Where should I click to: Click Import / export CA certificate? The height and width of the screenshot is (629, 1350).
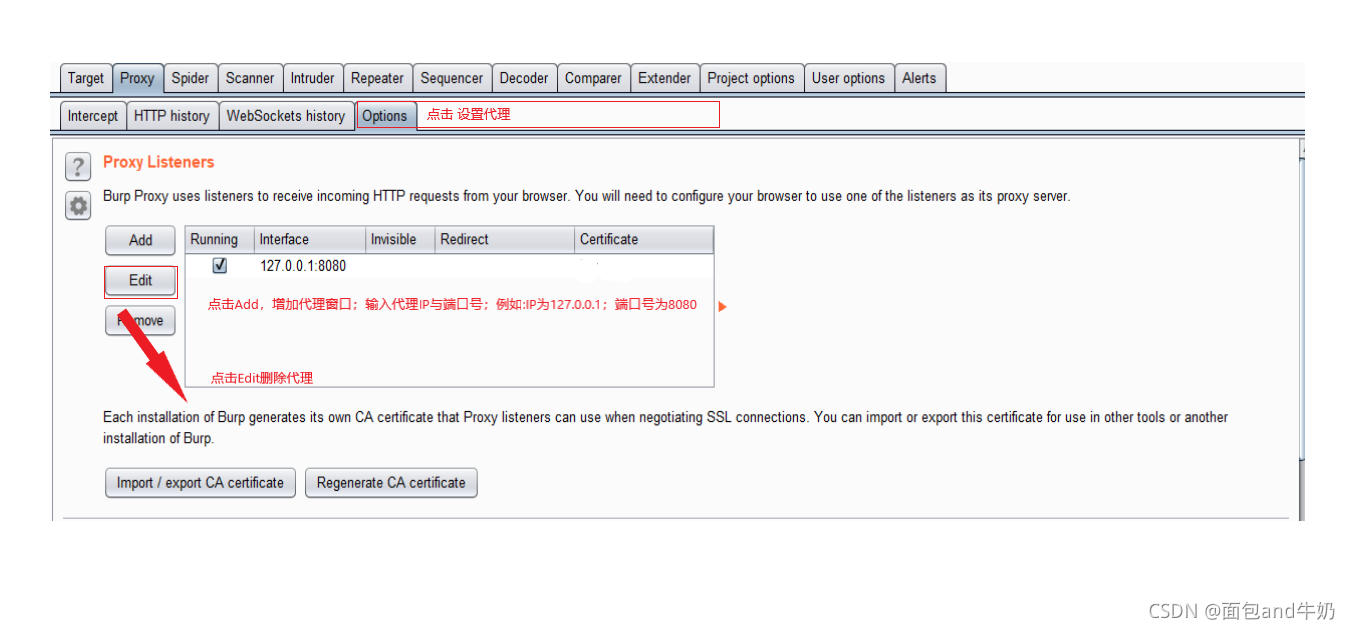pos(200,483)
